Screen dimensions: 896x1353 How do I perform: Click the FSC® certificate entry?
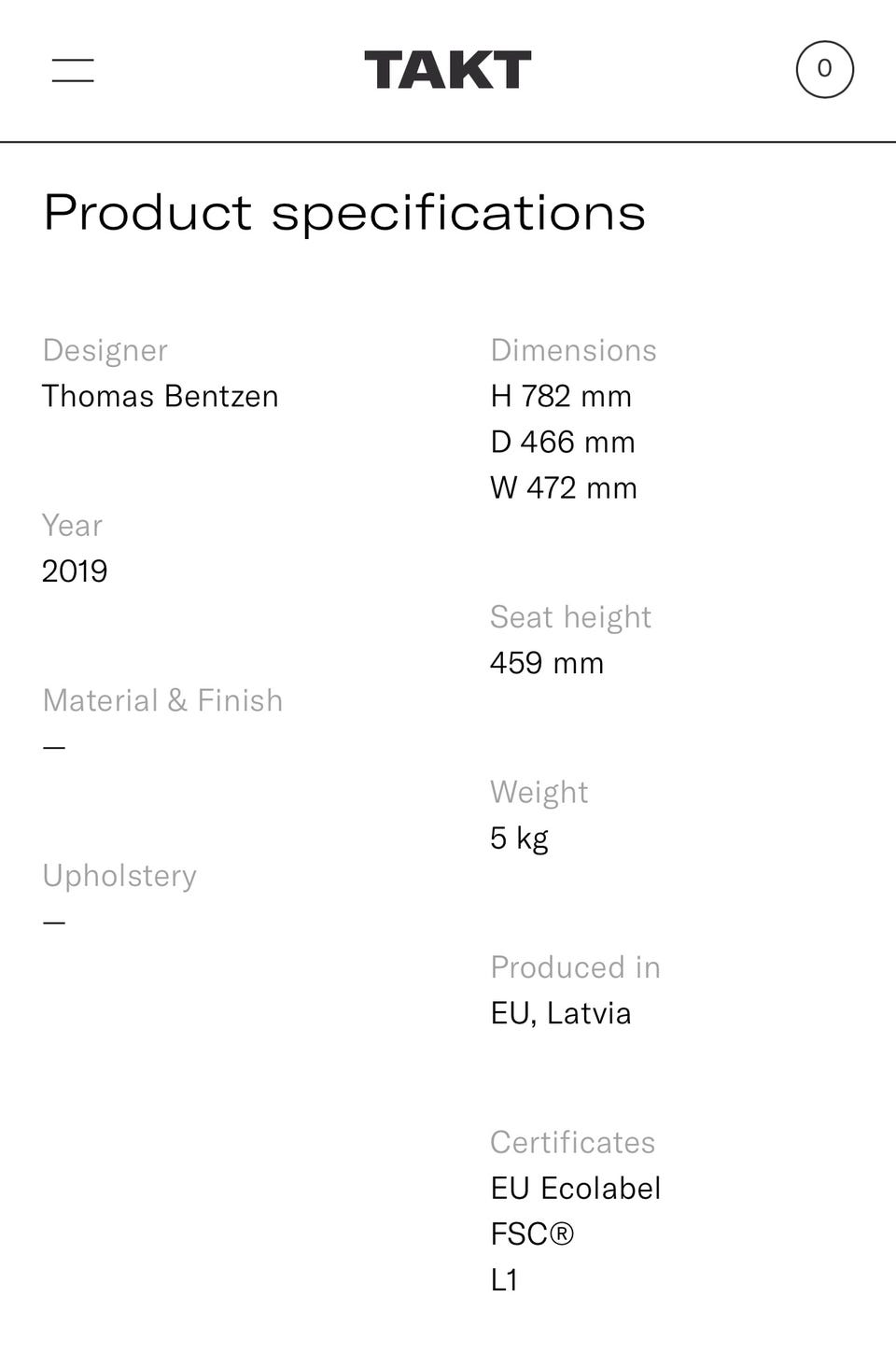(x=532, y=1233)
